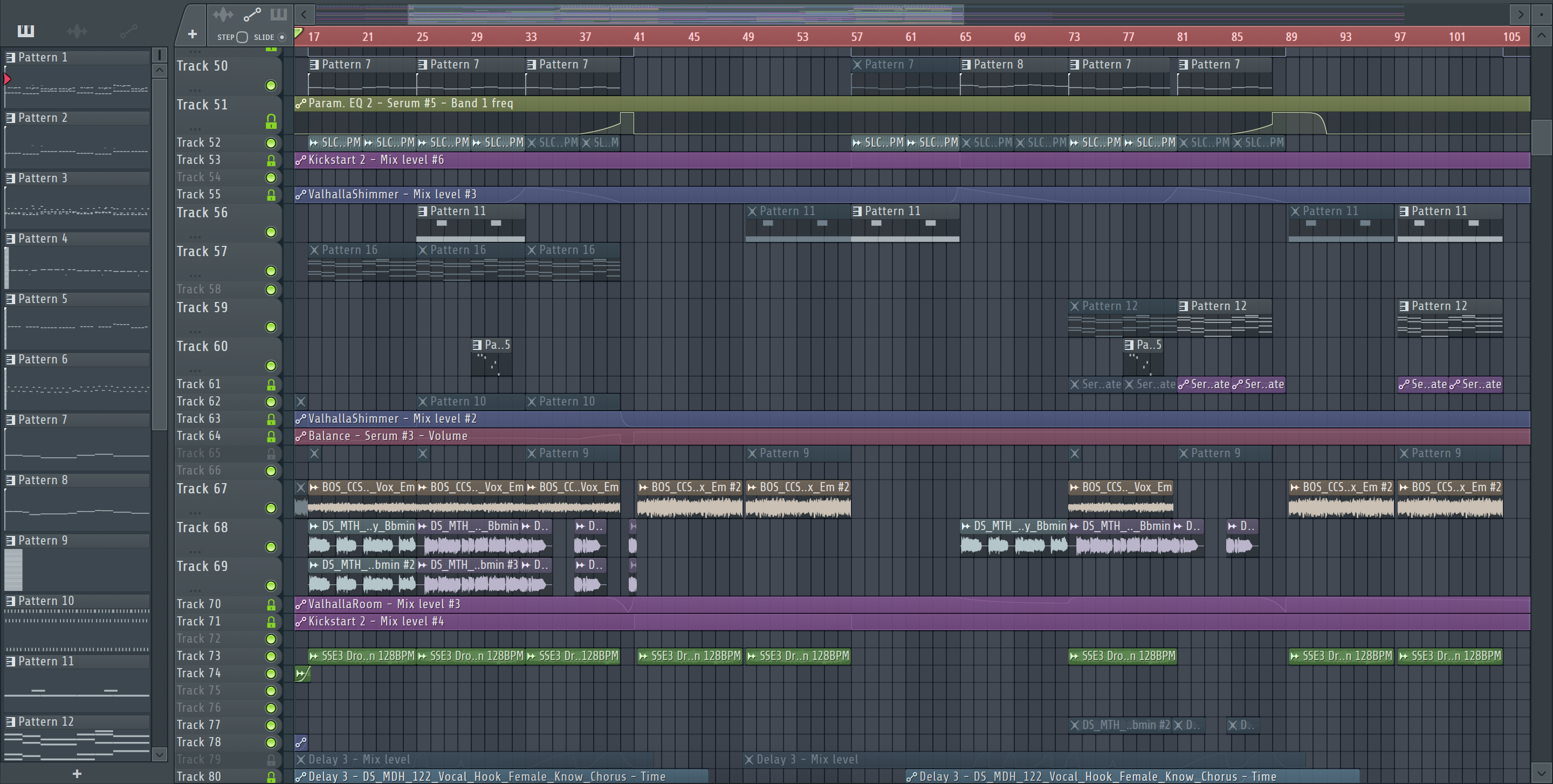Screen dimensions: 1553x784
Task: Add a new pattern with the bottom plus
Action: pos(77,774)
